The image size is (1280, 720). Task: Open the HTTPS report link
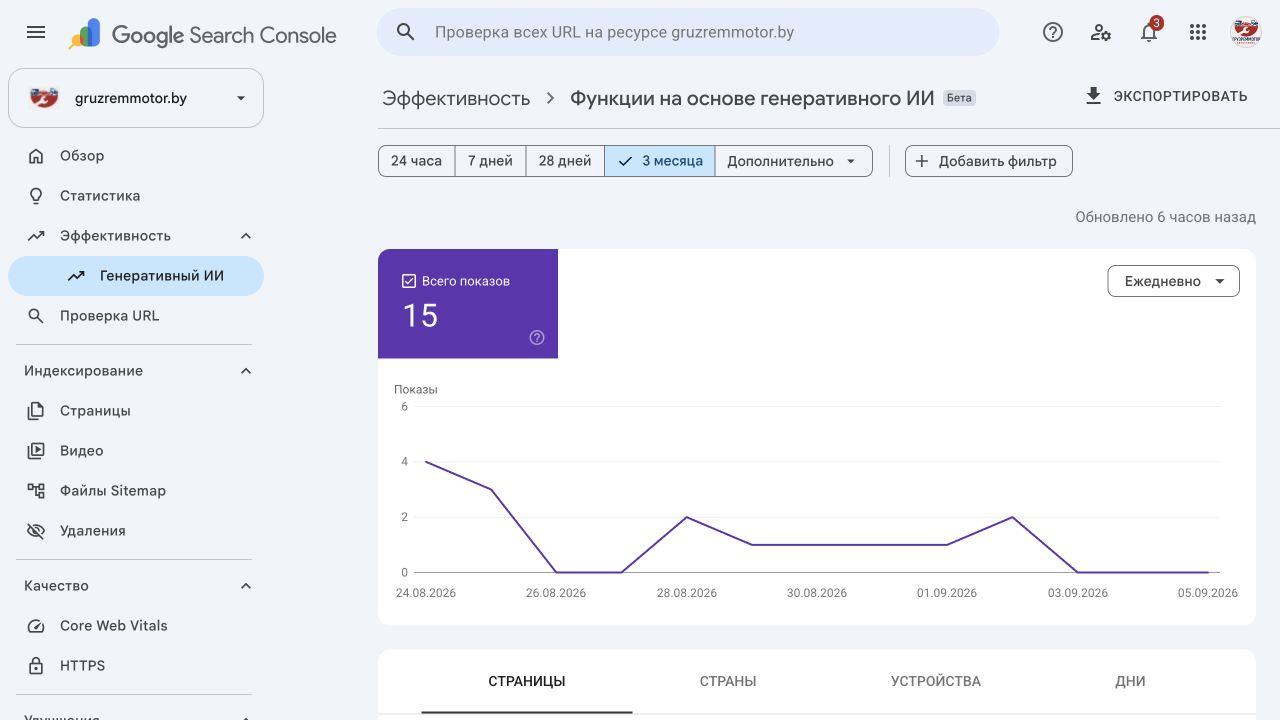136,666
